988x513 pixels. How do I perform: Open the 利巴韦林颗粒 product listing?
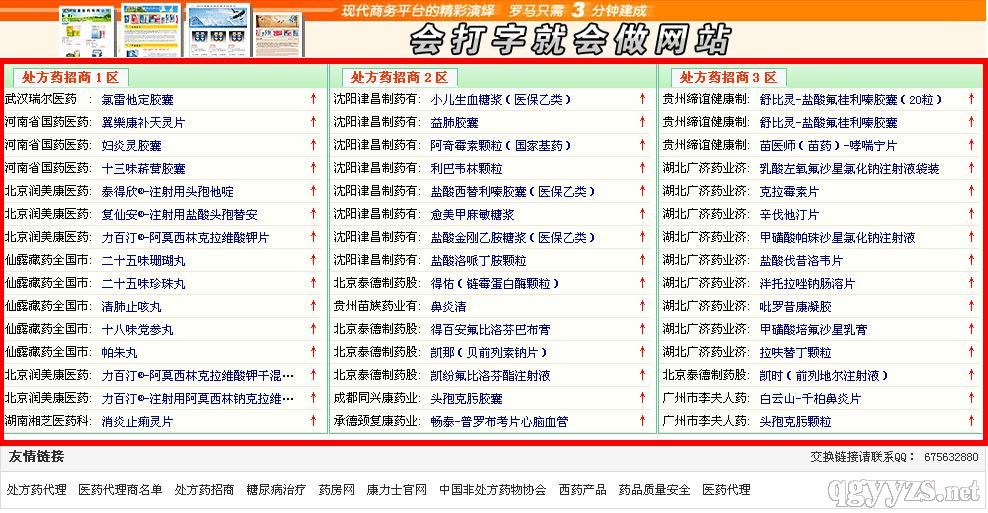[466, 168]
